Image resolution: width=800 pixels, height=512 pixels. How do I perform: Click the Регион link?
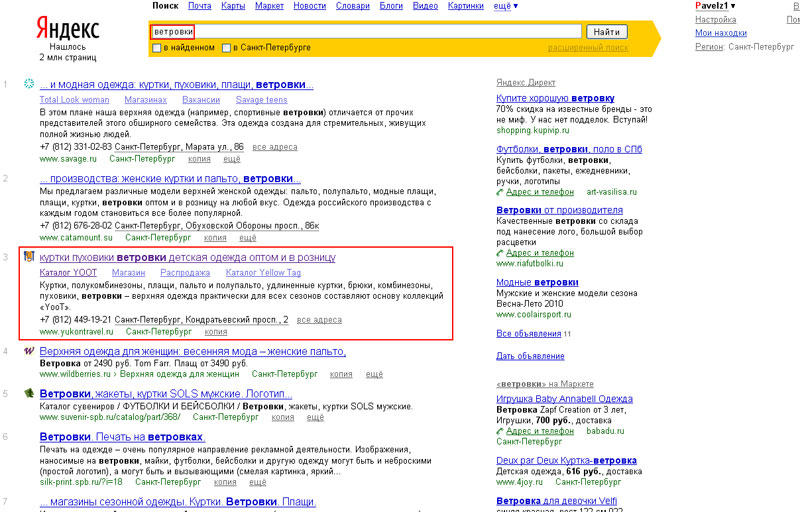(709, 47)
